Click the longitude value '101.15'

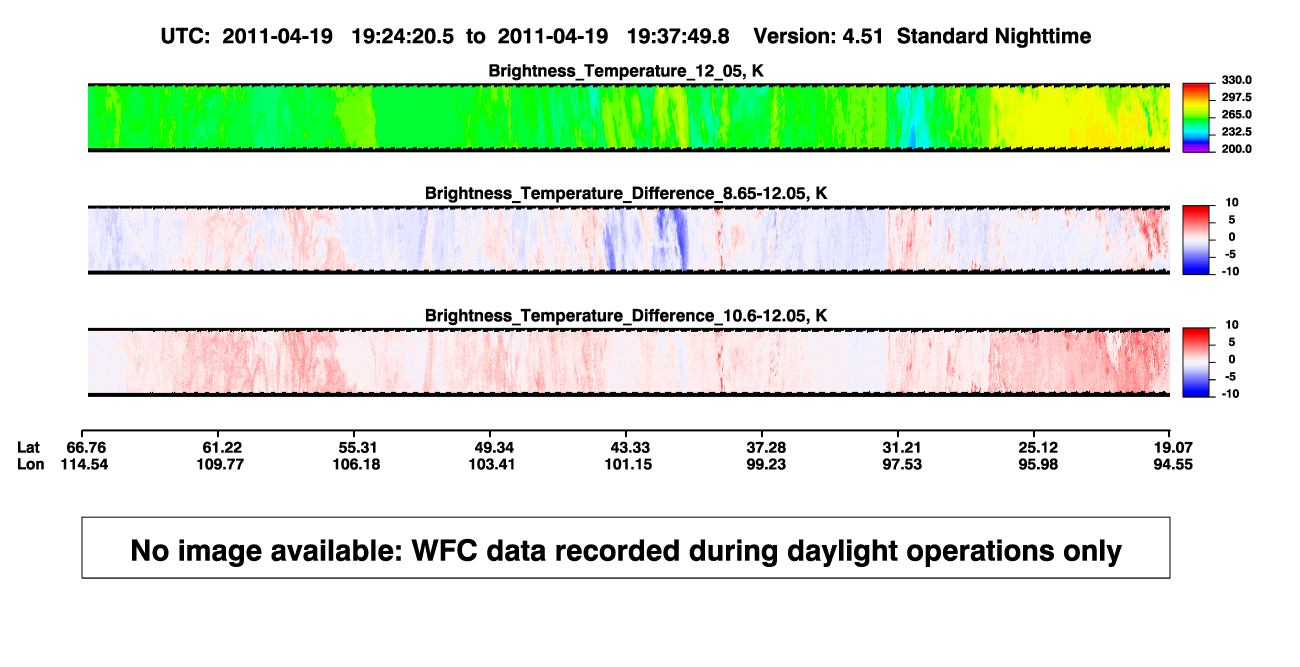pos(630,464)
